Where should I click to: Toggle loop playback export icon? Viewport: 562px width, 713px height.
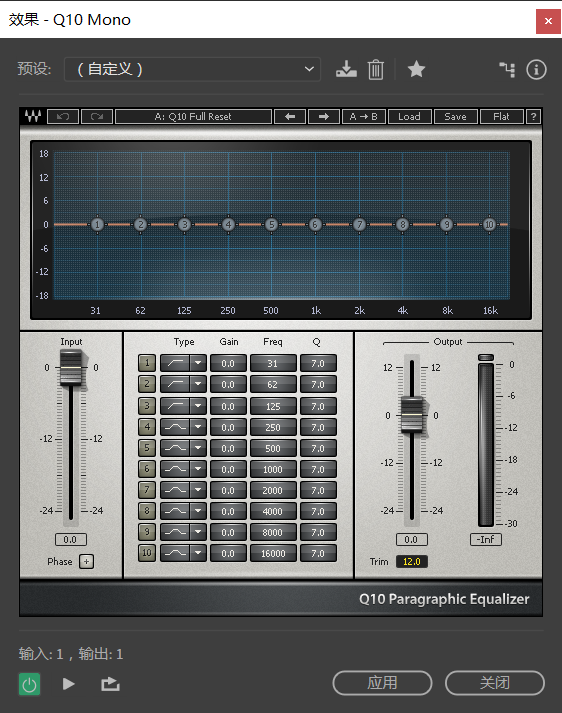tap(110, 684)
